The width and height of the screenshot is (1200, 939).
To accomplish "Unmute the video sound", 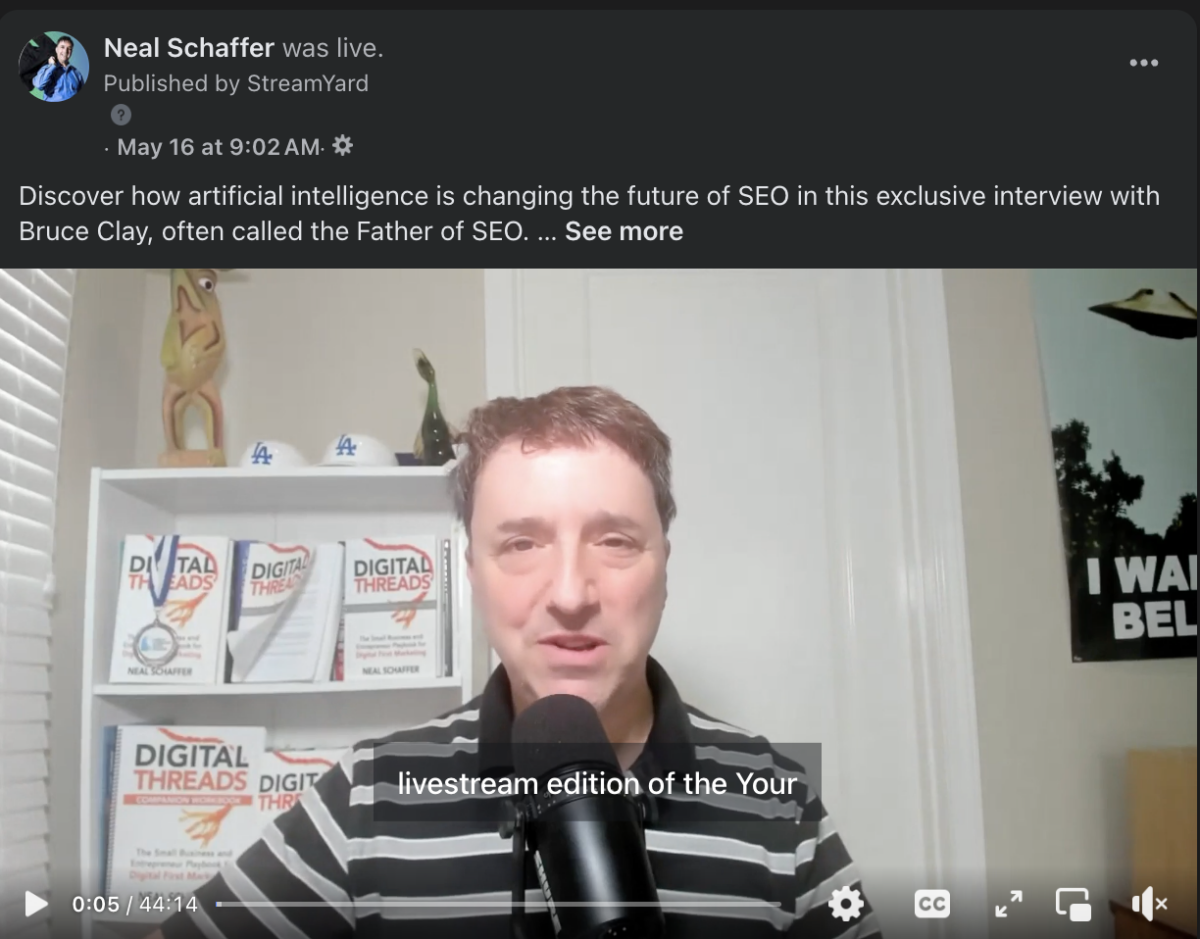I will coord(1149,904).
